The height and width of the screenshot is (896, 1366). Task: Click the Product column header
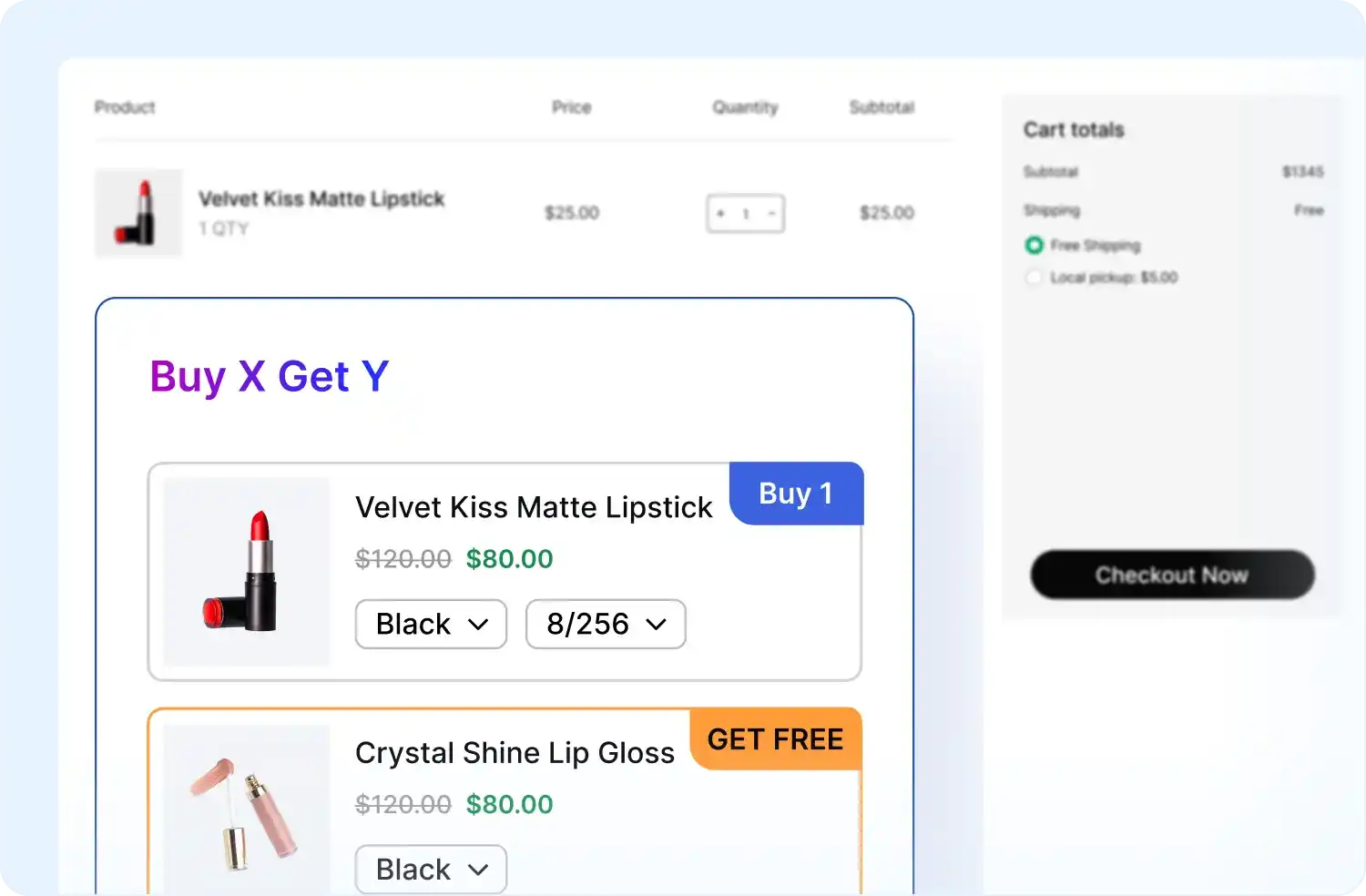click(x=124, y=107)
